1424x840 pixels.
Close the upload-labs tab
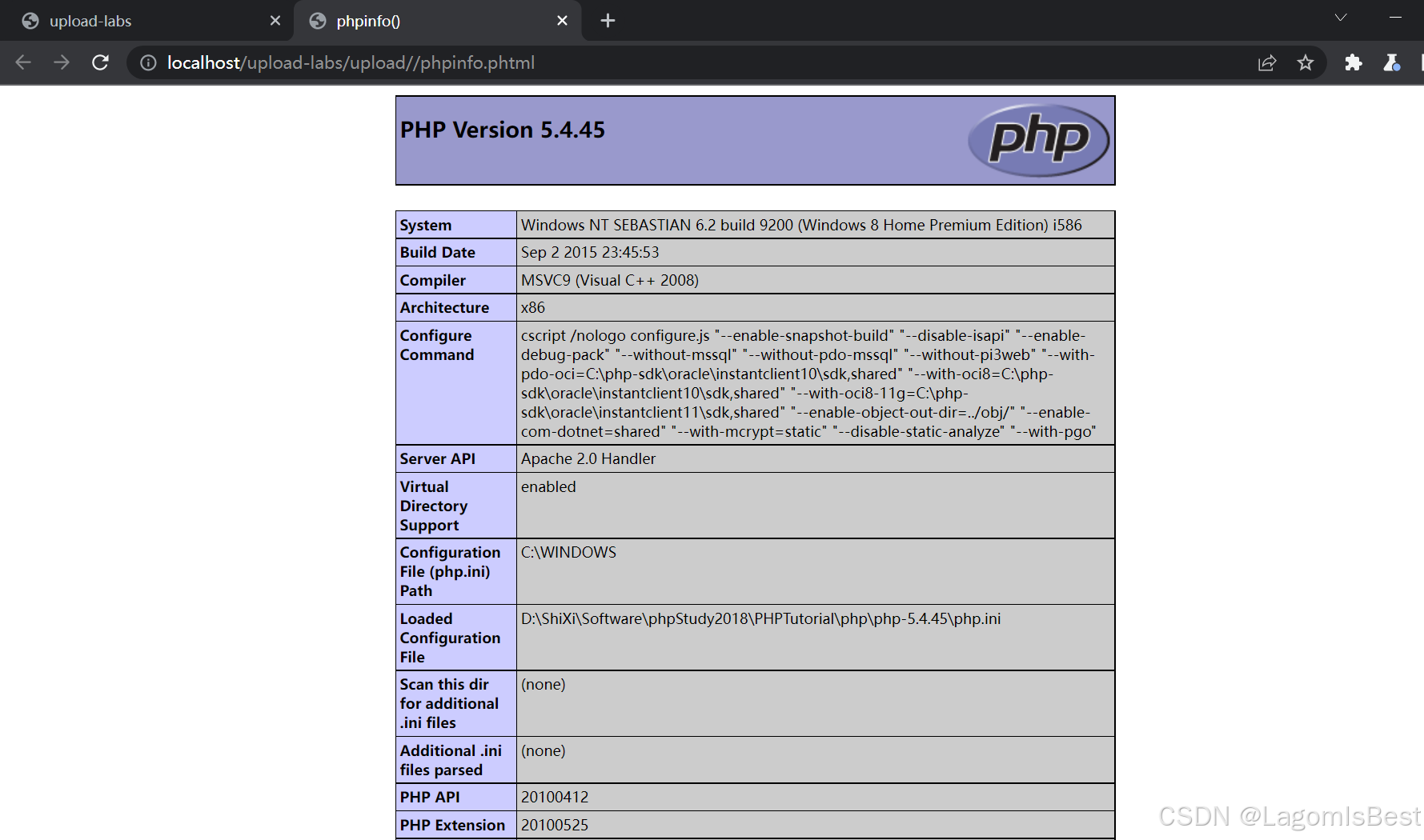[275, 21]
